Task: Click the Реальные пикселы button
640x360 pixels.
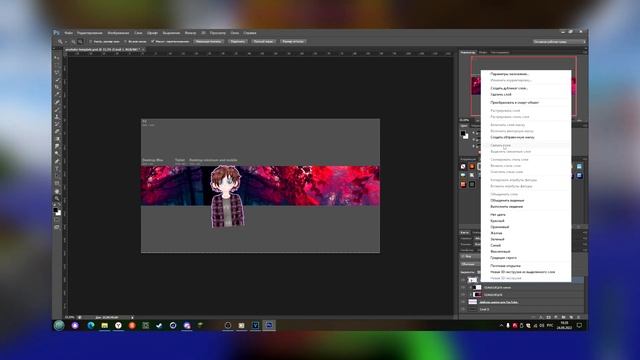Action: coord(208,42)
